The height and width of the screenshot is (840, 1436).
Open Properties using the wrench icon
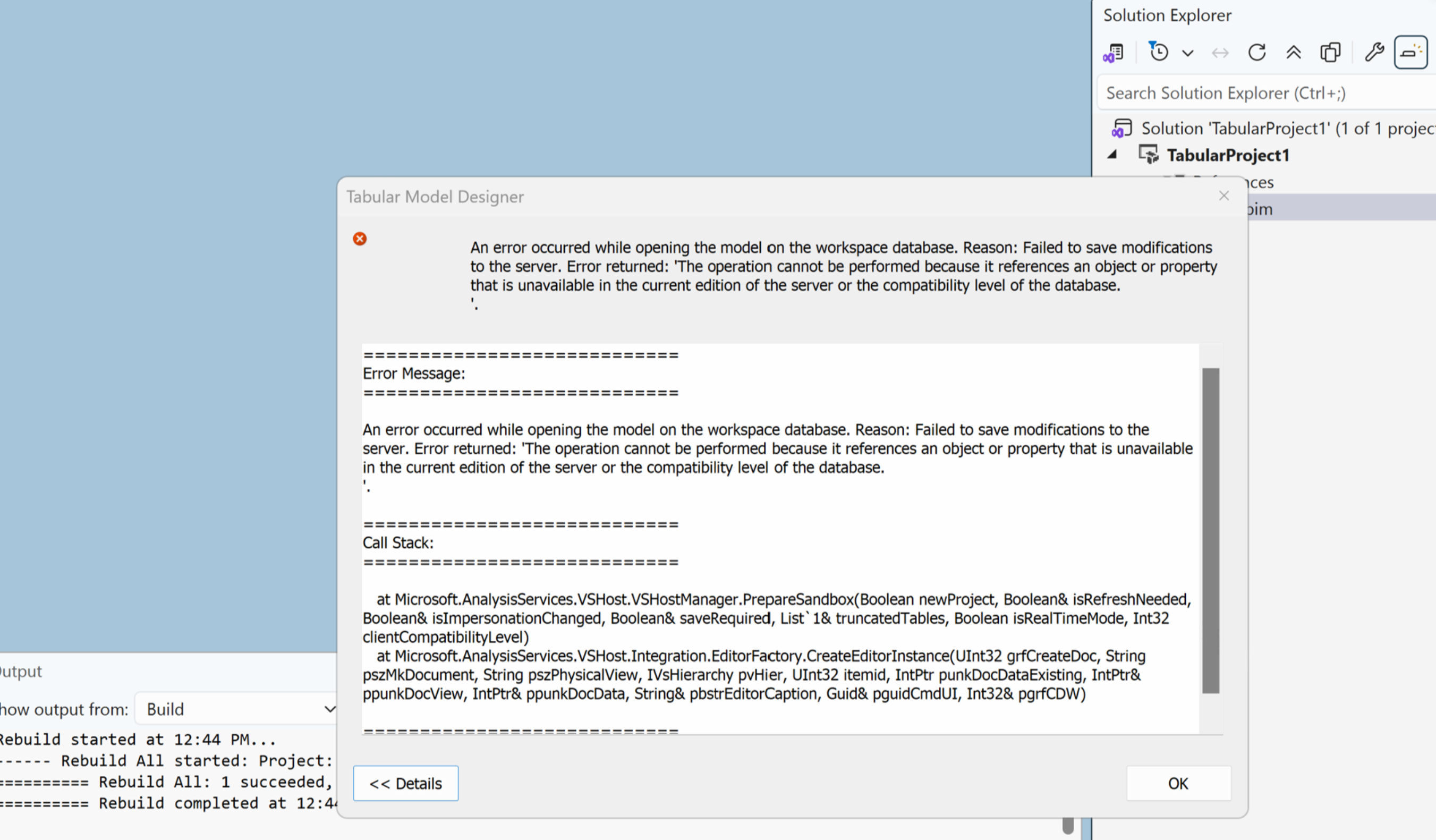tap(1374, 53)
